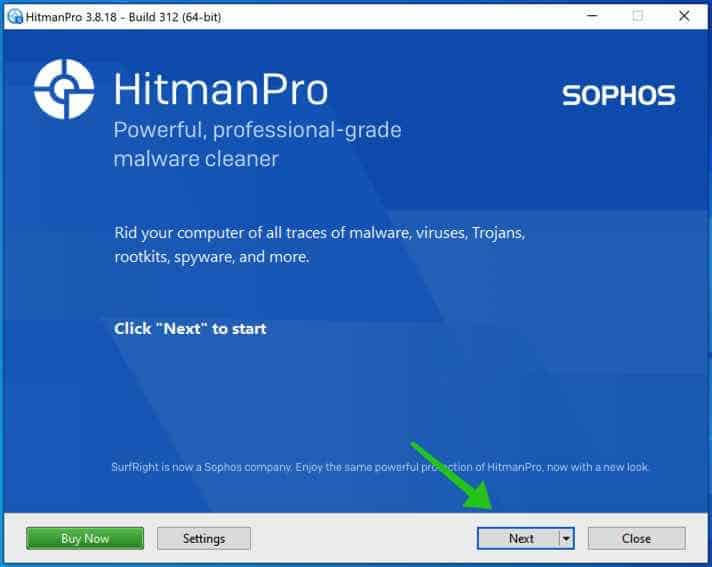The image size is (712, 567).
Task: Click the 'HitmanPro 3.8.18 - Build 312' window title
Action: [x=124, y=17]
